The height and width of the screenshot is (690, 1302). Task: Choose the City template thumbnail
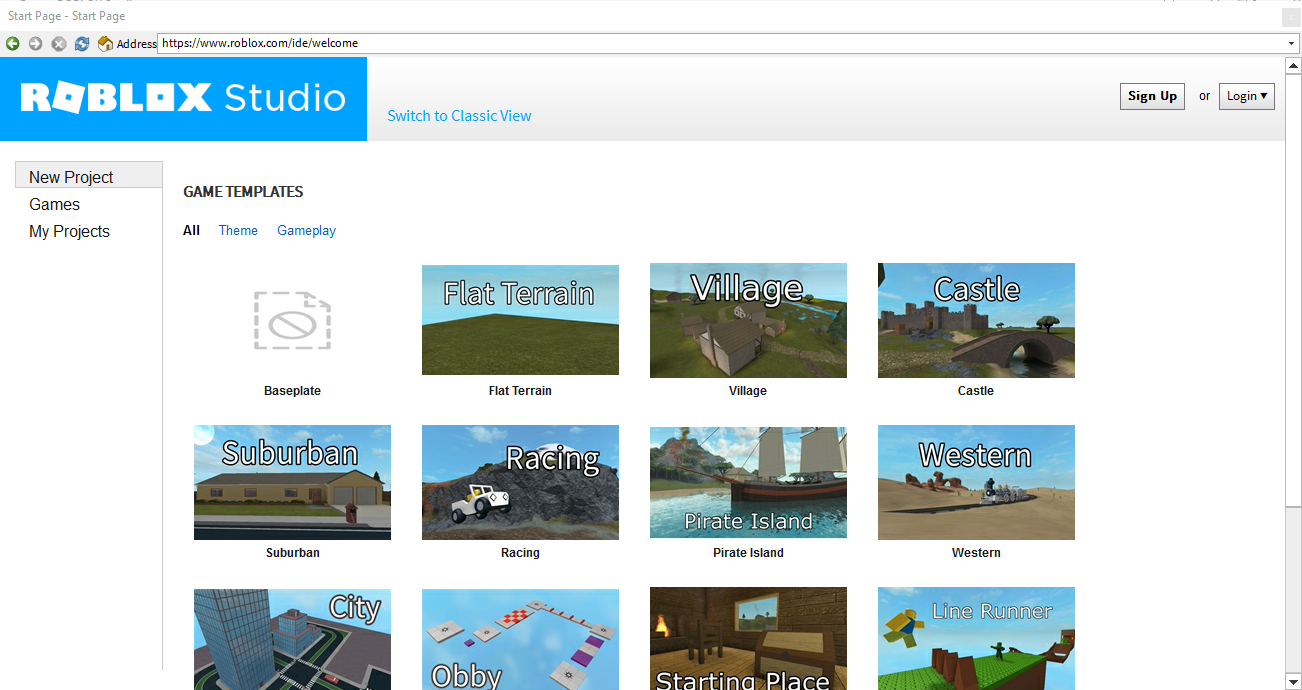292,638
